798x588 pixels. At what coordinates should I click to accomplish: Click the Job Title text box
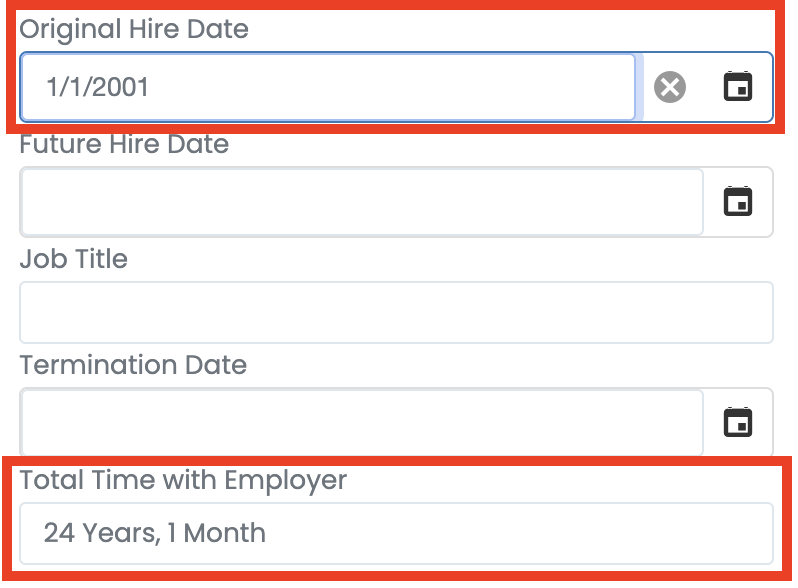pos(396,312)
